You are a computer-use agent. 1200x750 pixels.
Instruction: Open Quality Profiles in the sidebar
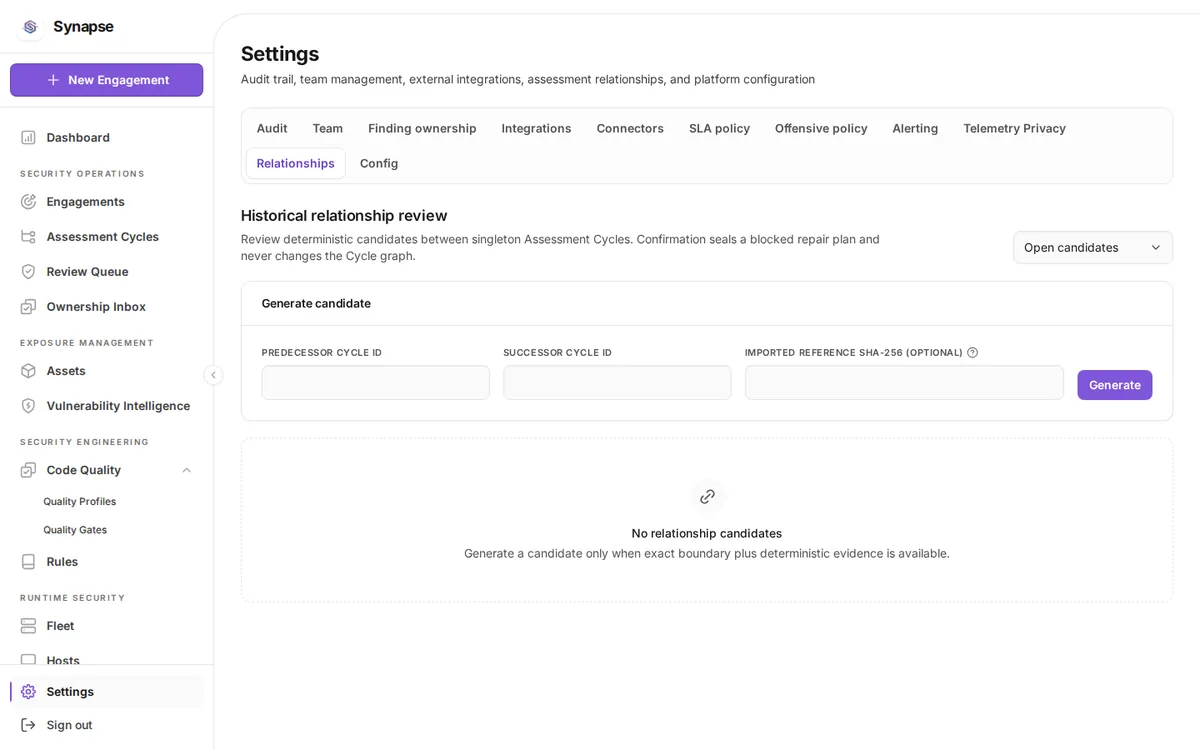[79, 501]
